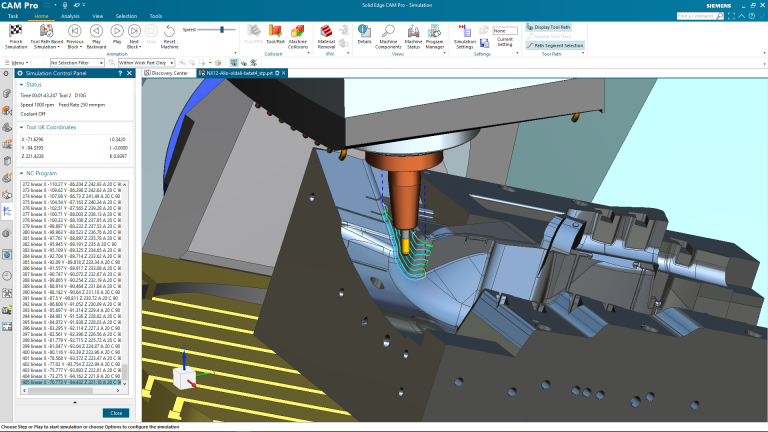Image resolution: width=768 pixels, height=432 pixels.
Task: Open the No Selection Filter dropdown
Action: point(77,63)
